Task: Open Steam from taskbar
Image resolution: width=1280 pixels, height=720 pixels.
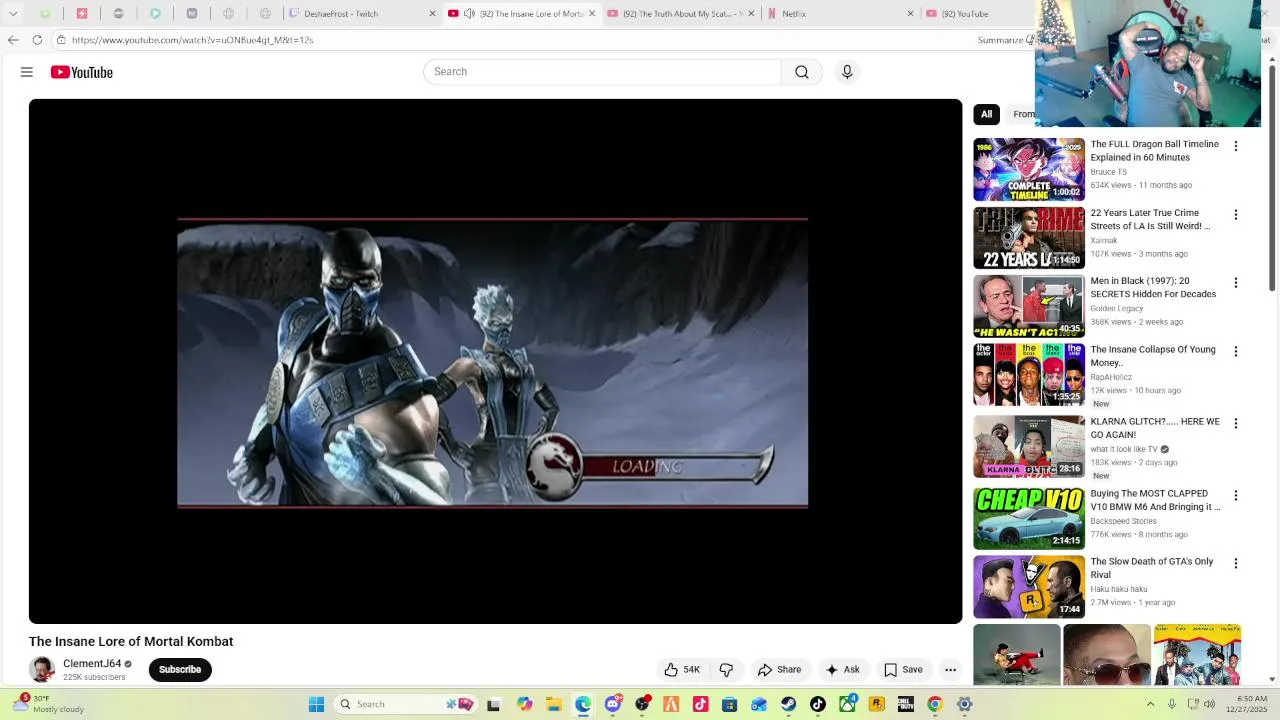Action: pos(788,704)
